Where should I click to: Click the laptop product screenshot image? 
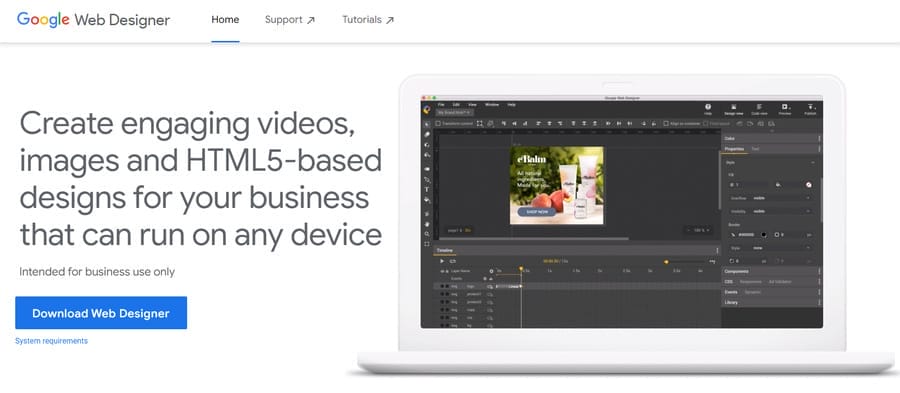[x=622, y=224]
